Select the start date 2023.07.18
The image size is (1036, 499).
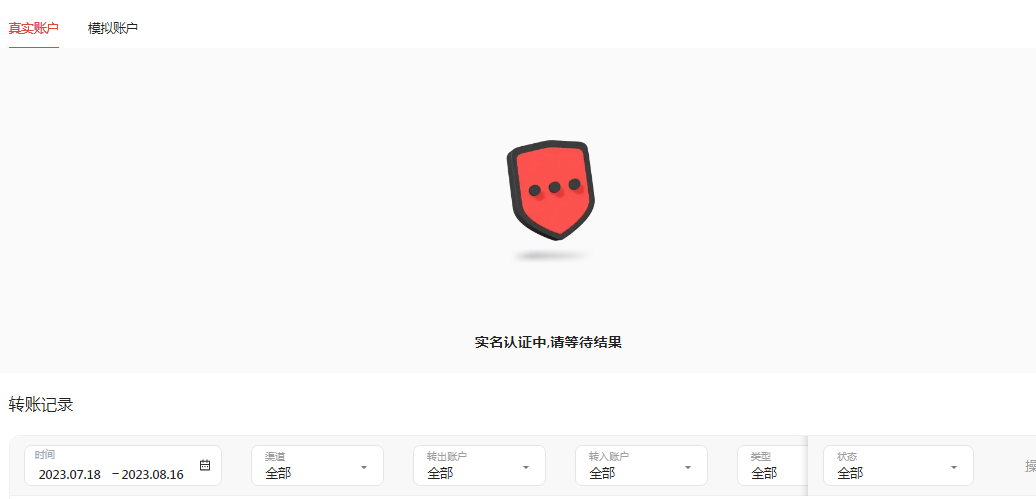coord(69,475)
